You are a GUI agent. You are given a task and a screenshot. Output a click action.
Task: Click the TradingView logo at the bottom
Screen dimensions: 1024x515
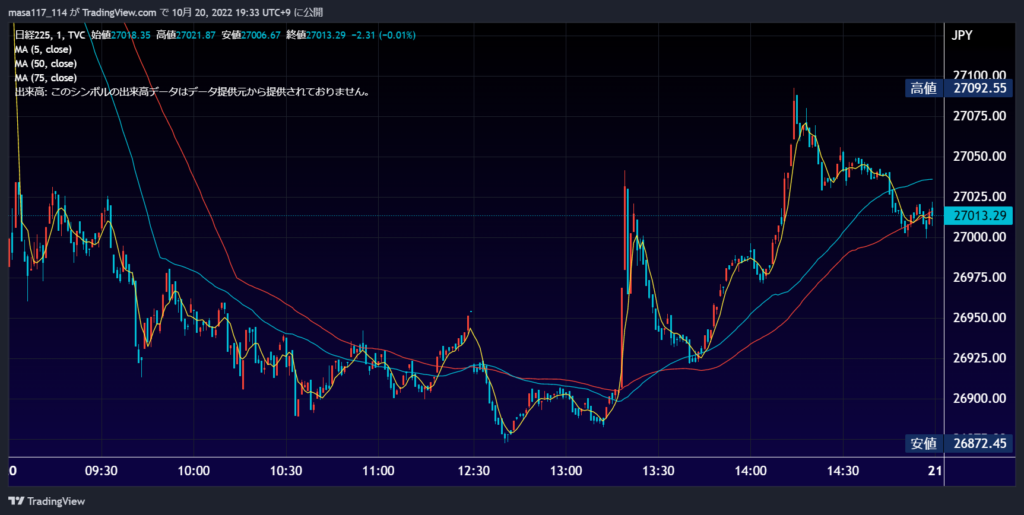[46, 501]
